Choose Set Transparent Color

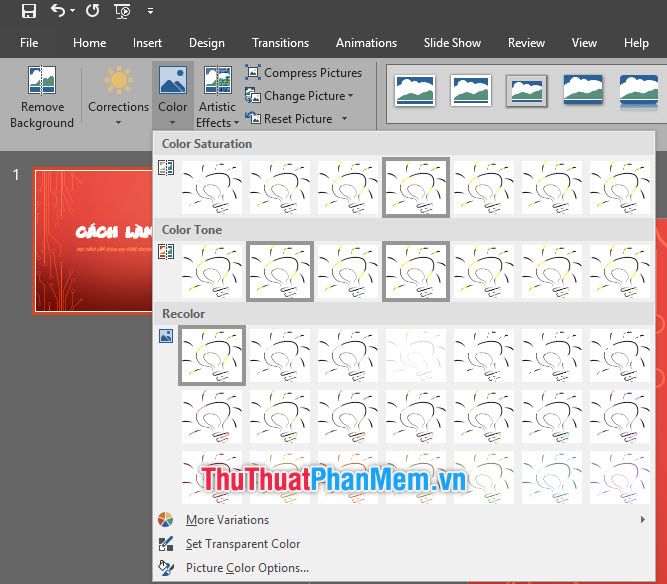point(242,544)
